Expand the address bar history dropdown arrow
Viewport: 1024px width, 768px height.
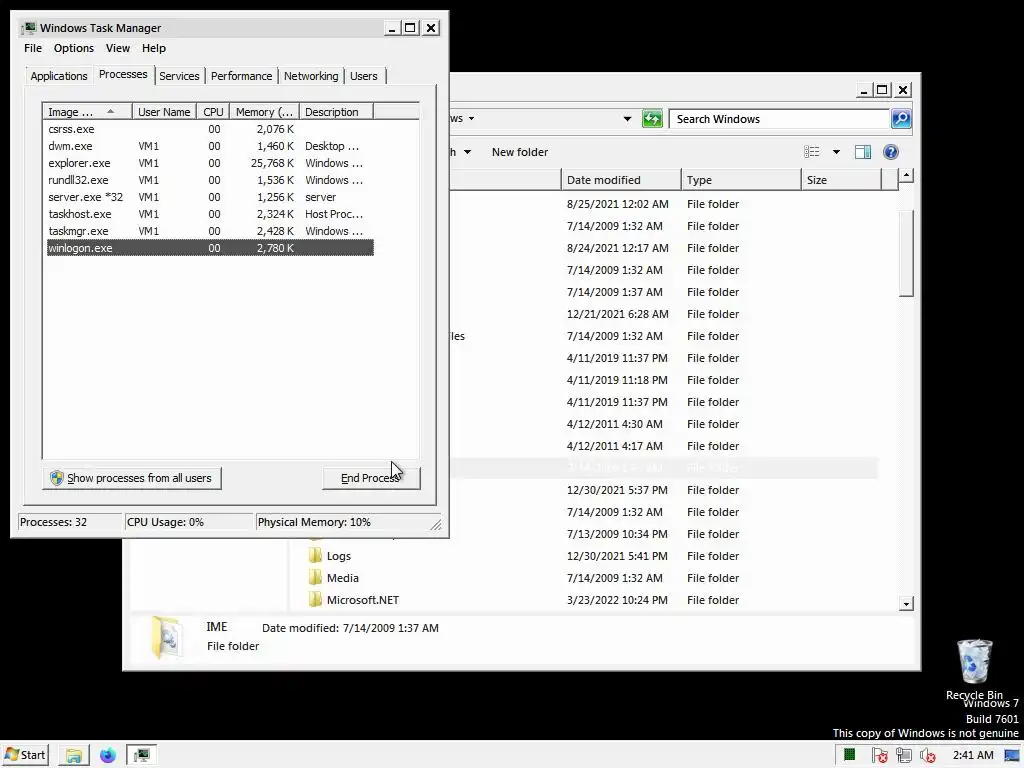click(627, 119)
